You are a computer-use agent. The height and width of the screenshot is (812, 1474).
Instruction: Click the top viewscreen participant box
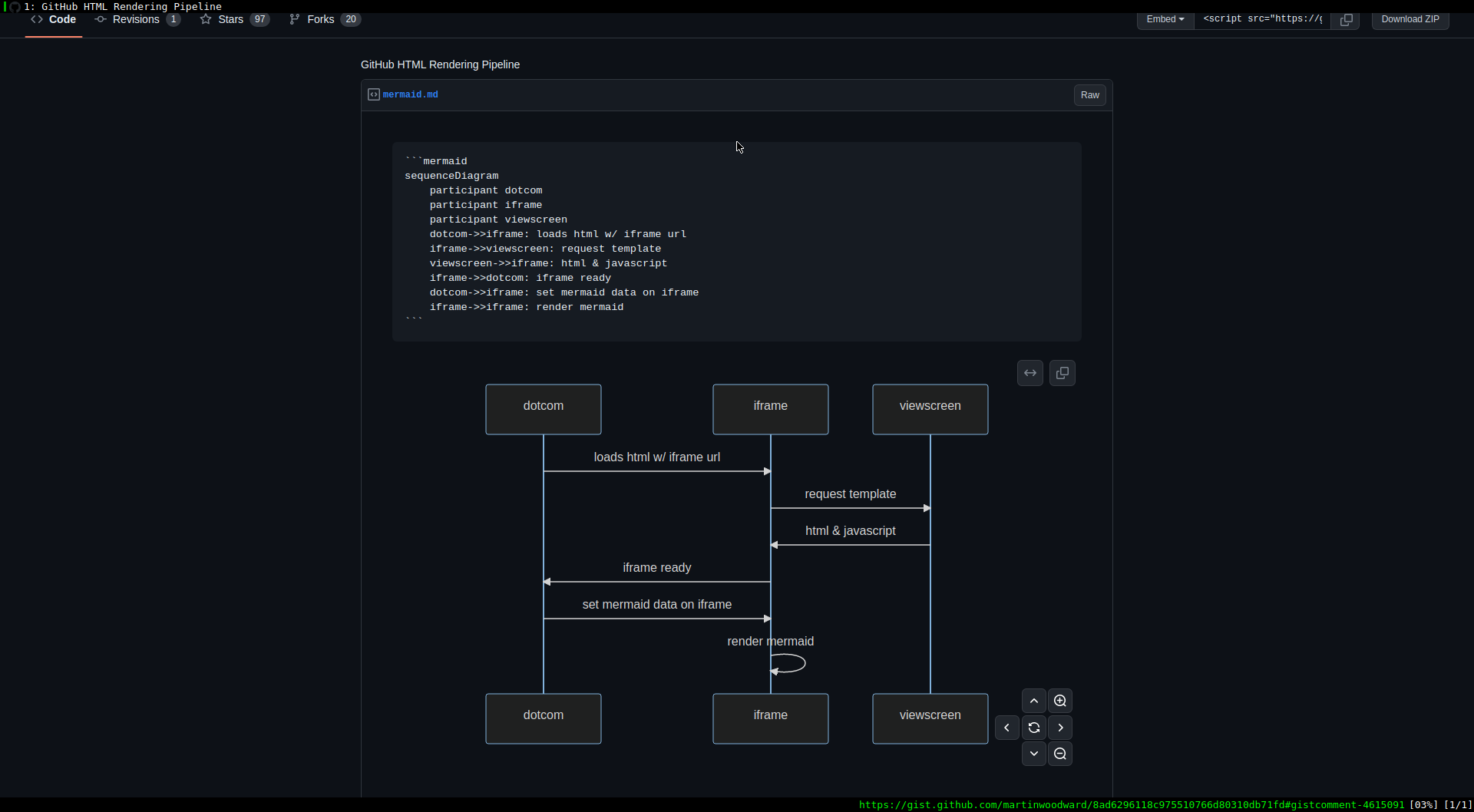[930, 409]
